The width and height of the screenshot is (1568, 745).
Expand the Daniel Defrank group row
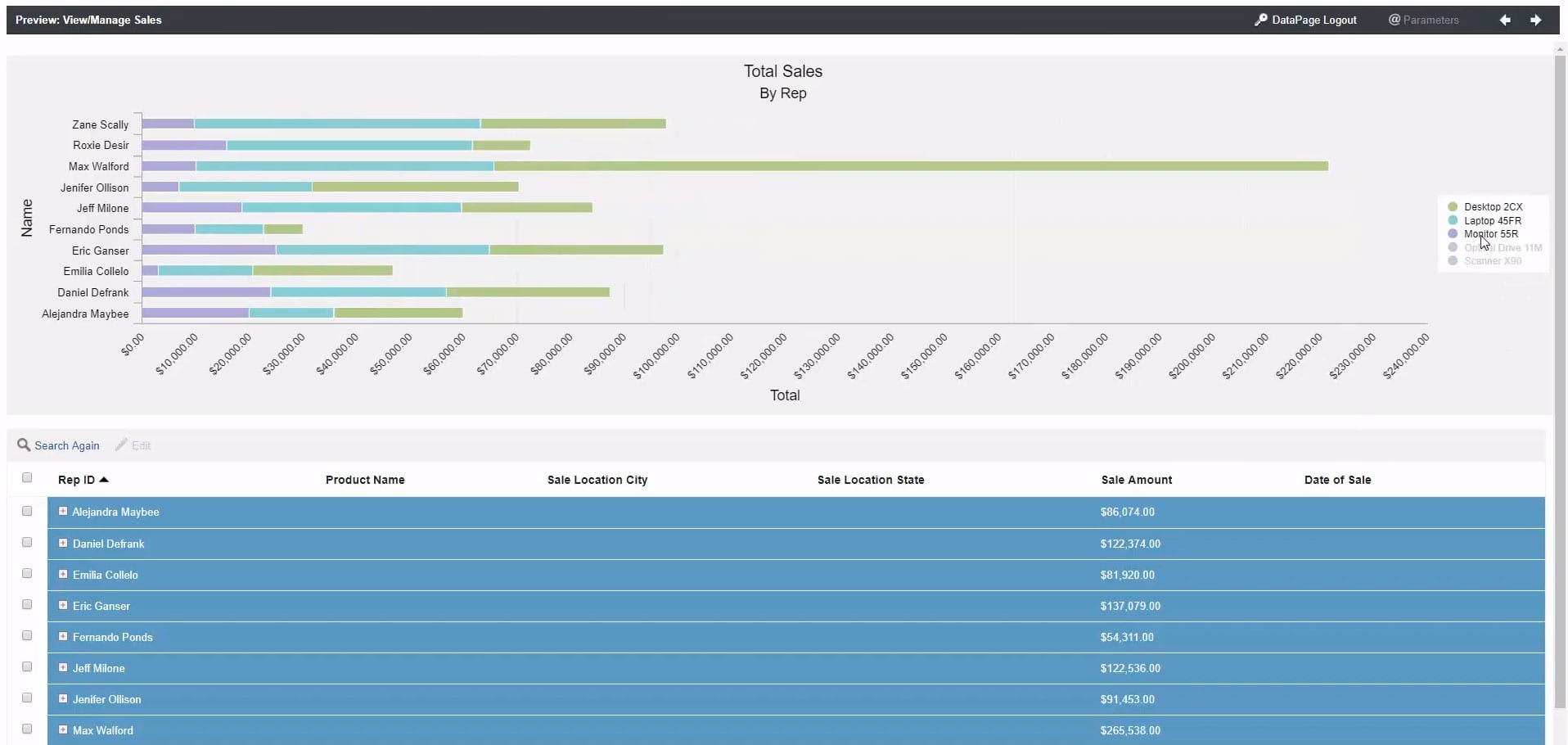tap(63, 543)
